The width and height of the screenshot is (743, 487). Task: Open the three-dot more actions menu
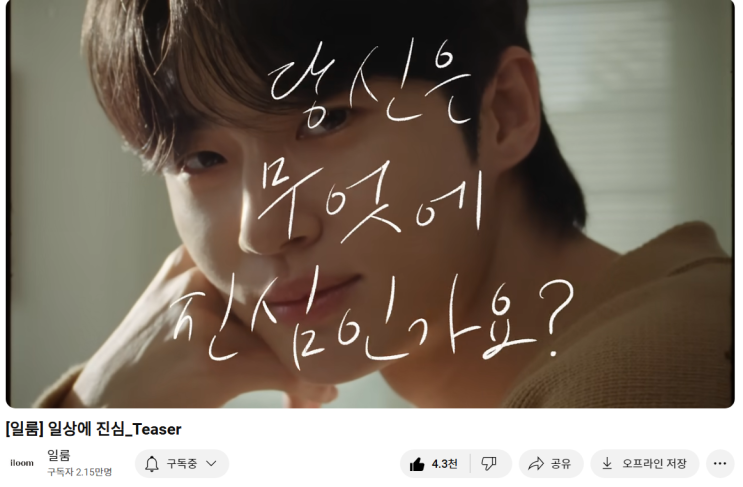click(x=720, y=463)
